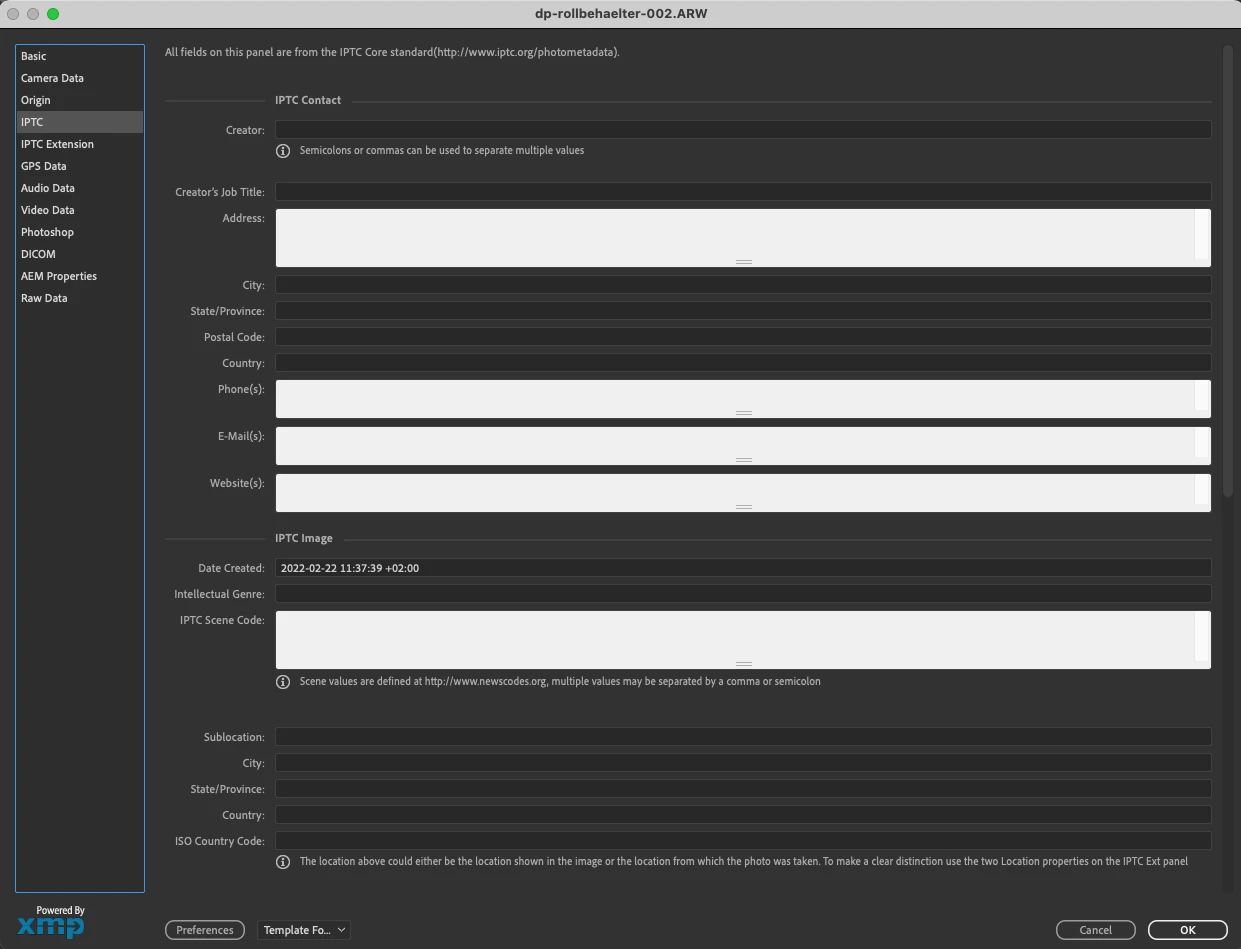Click the Contact State/Province field

coord(743,311)
